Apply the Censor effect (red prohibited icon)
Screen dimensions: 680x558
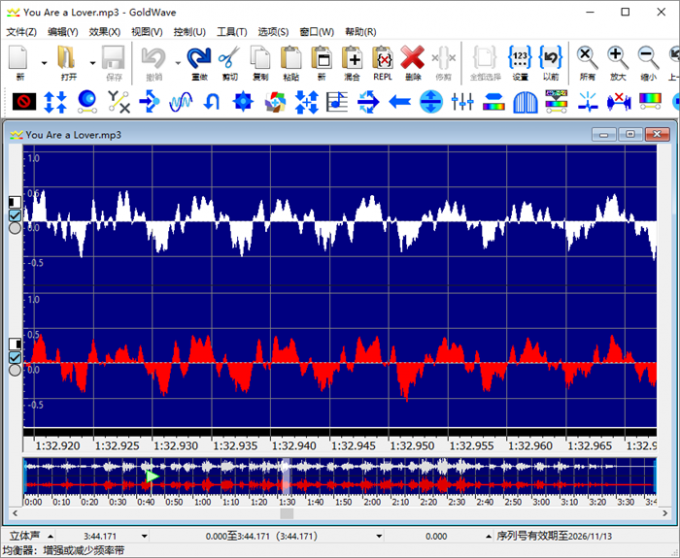(x=24, y=102)
